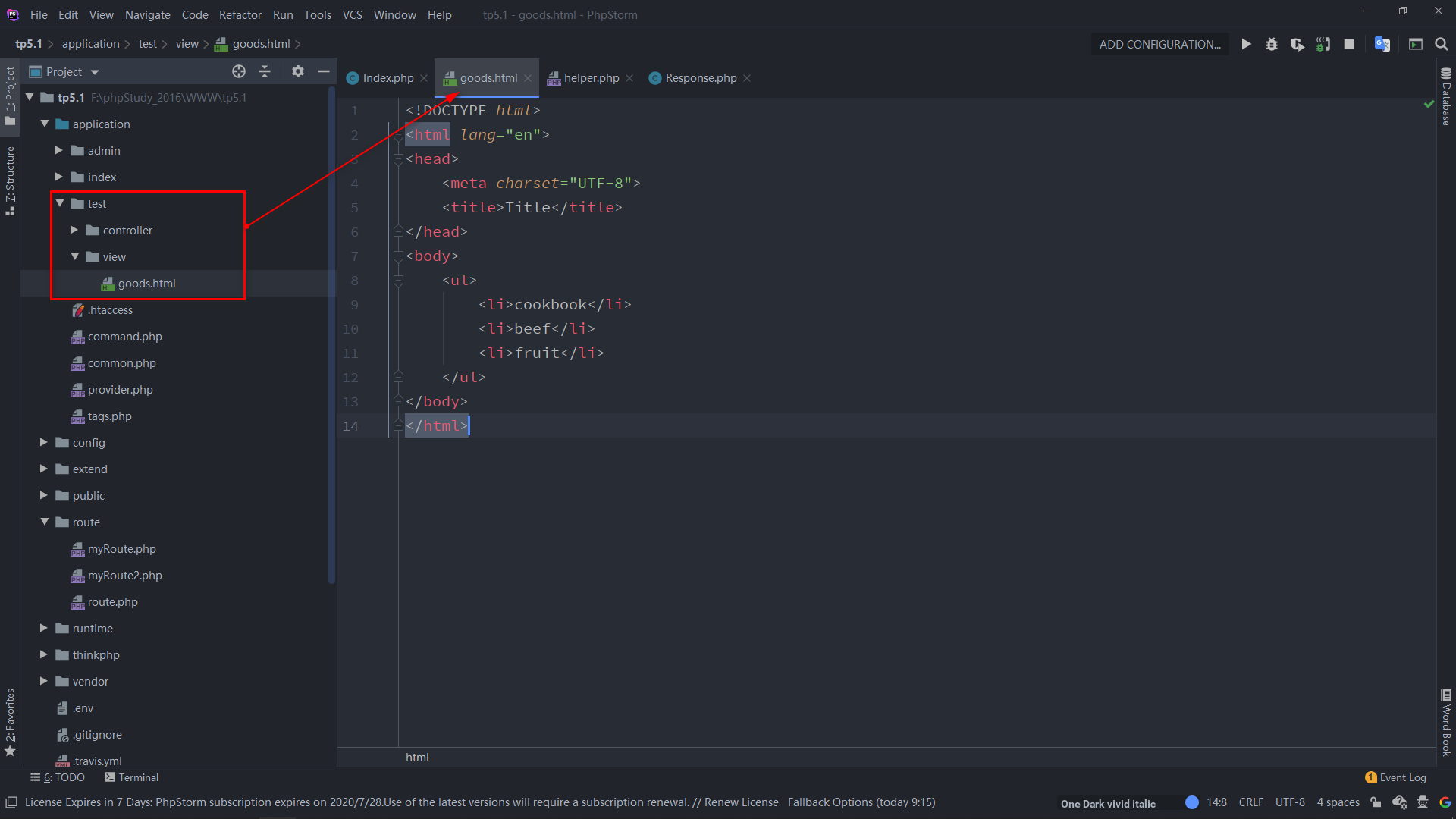Click the Run with Coverage icon
Image resolution: width=1456 pixels, height=819 pixels.
[x=1298, y=44]
